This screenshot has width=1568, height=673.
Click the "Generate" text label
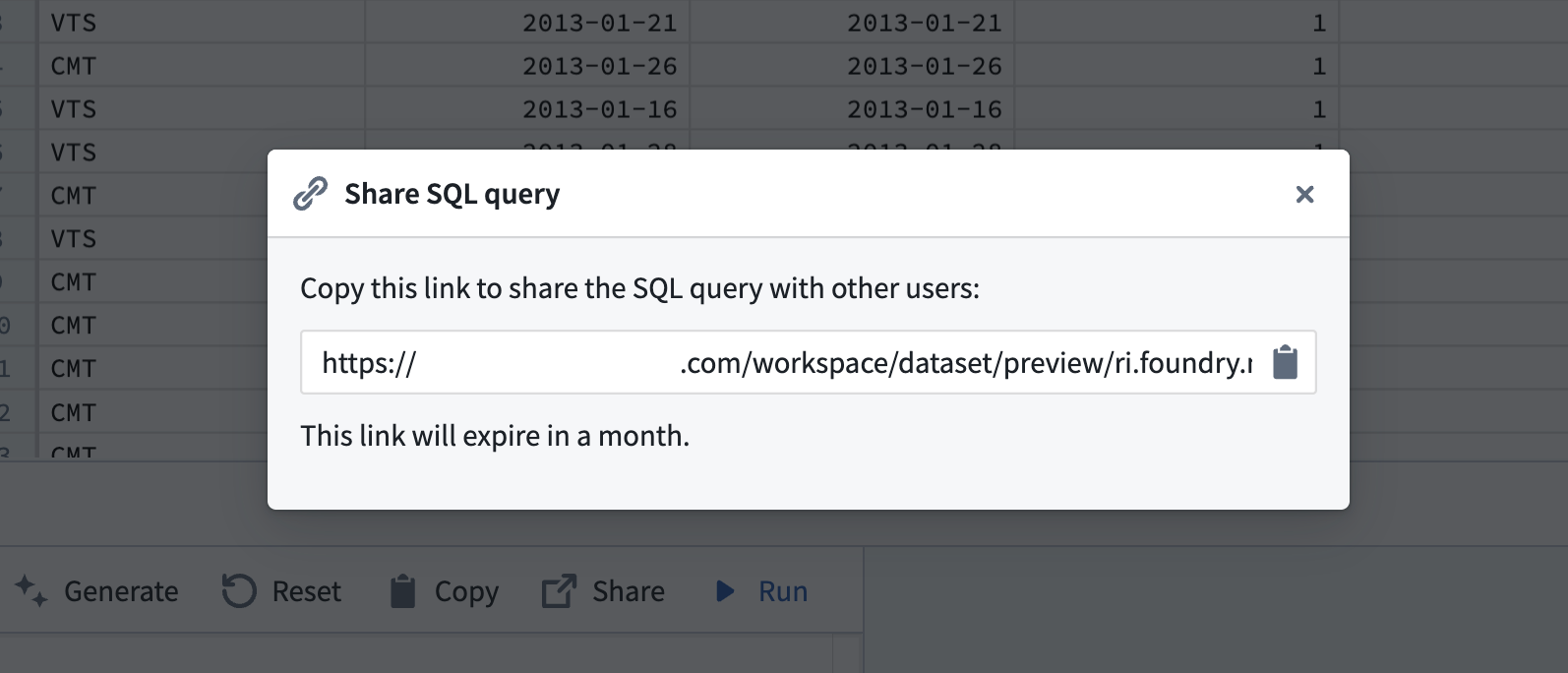tap(121, 591)
